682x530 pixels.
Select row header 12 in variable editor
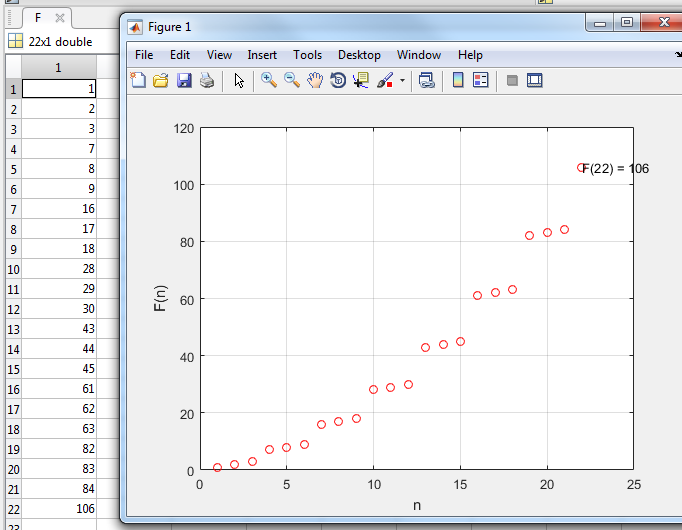click(13, 309)
